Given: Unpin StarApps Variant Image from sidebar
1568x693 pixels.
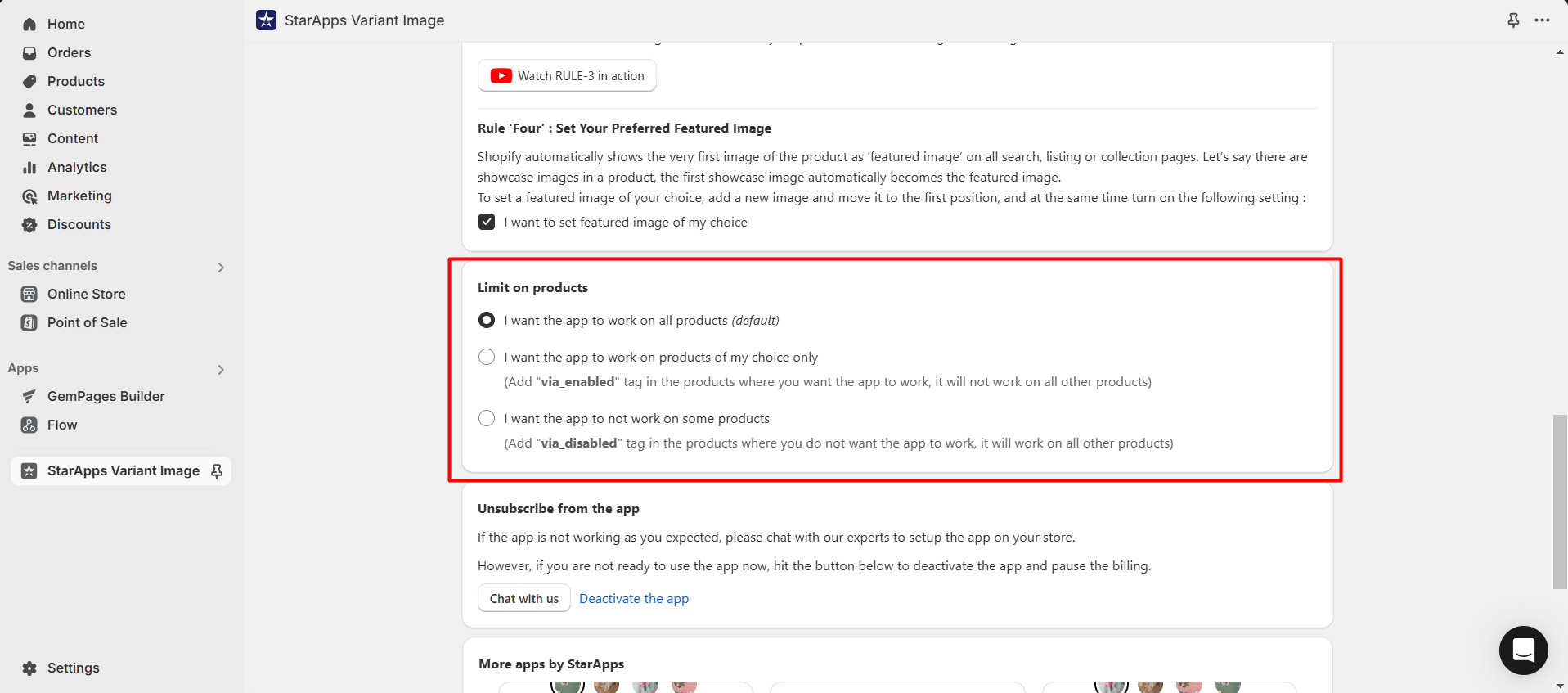Looking at the screenshot, I should pos(217,471).
